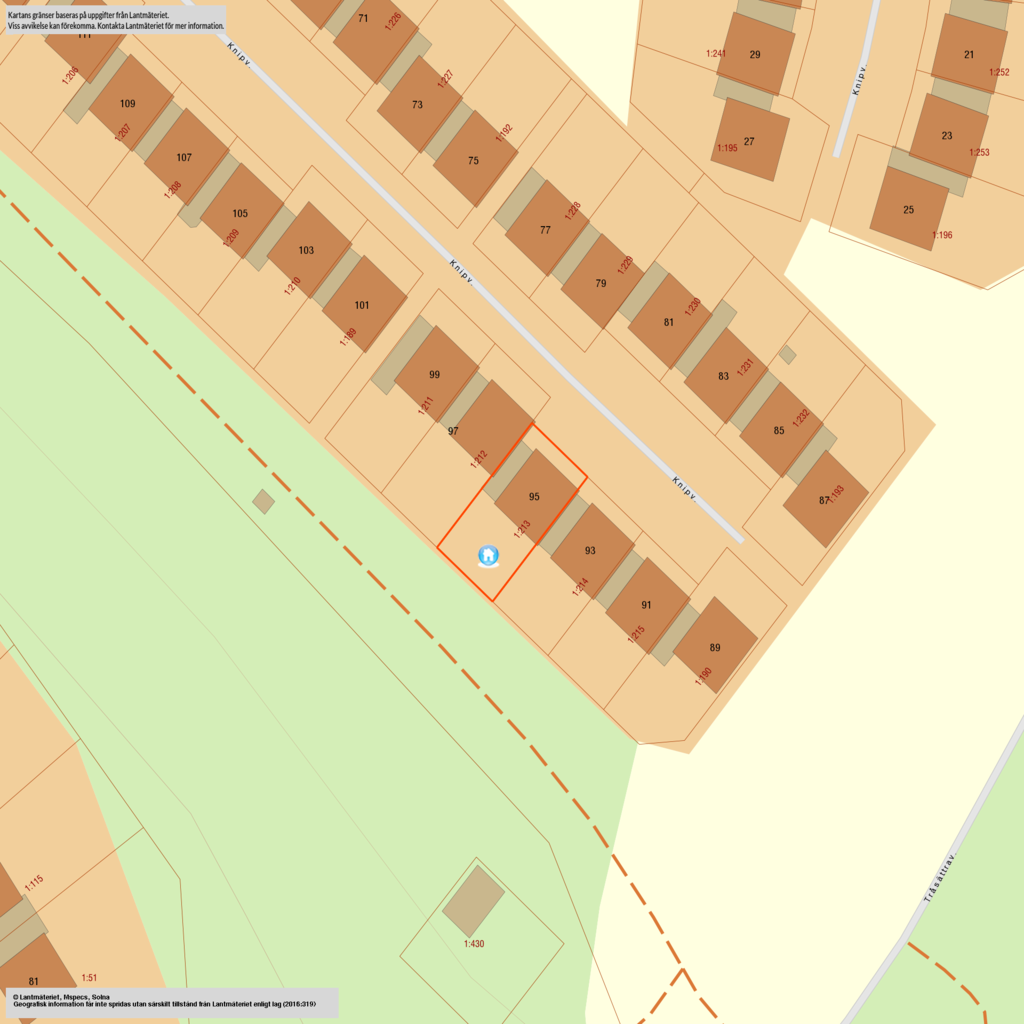Click the 'Kartans gränser baseras' notice text
The height and width of the screenshot is (1024, 1024).
tap(116, 20)
